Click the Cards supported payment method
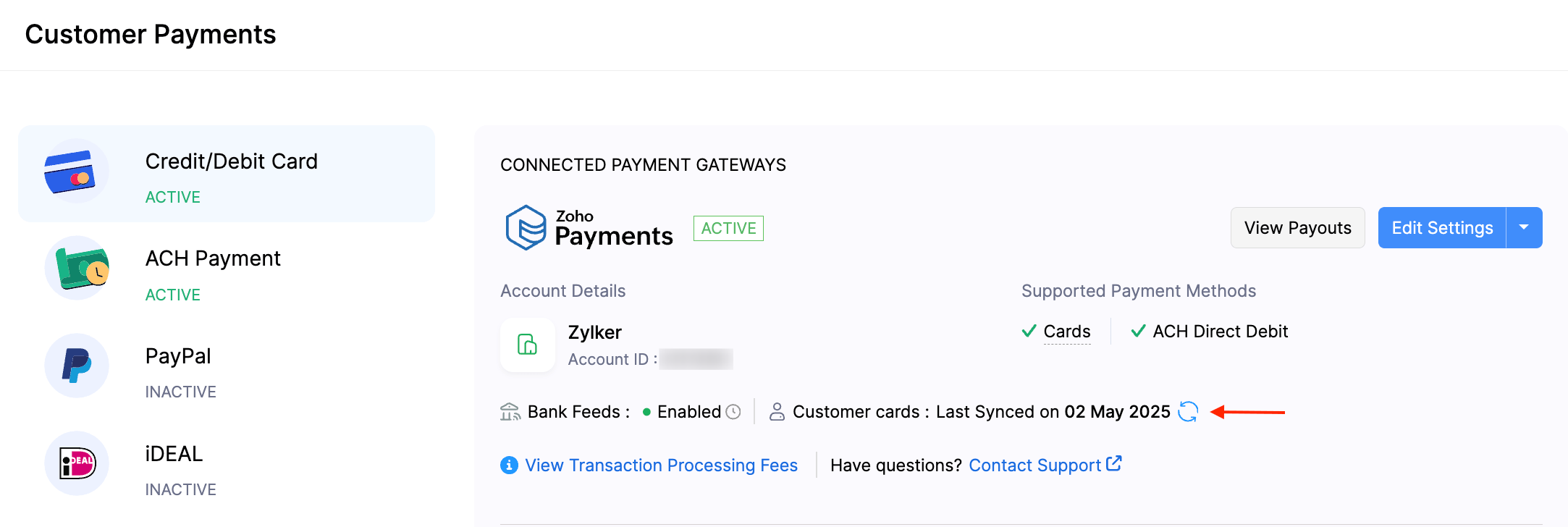The width and height of the screenshot is (1568, 527). (1066, 332)
